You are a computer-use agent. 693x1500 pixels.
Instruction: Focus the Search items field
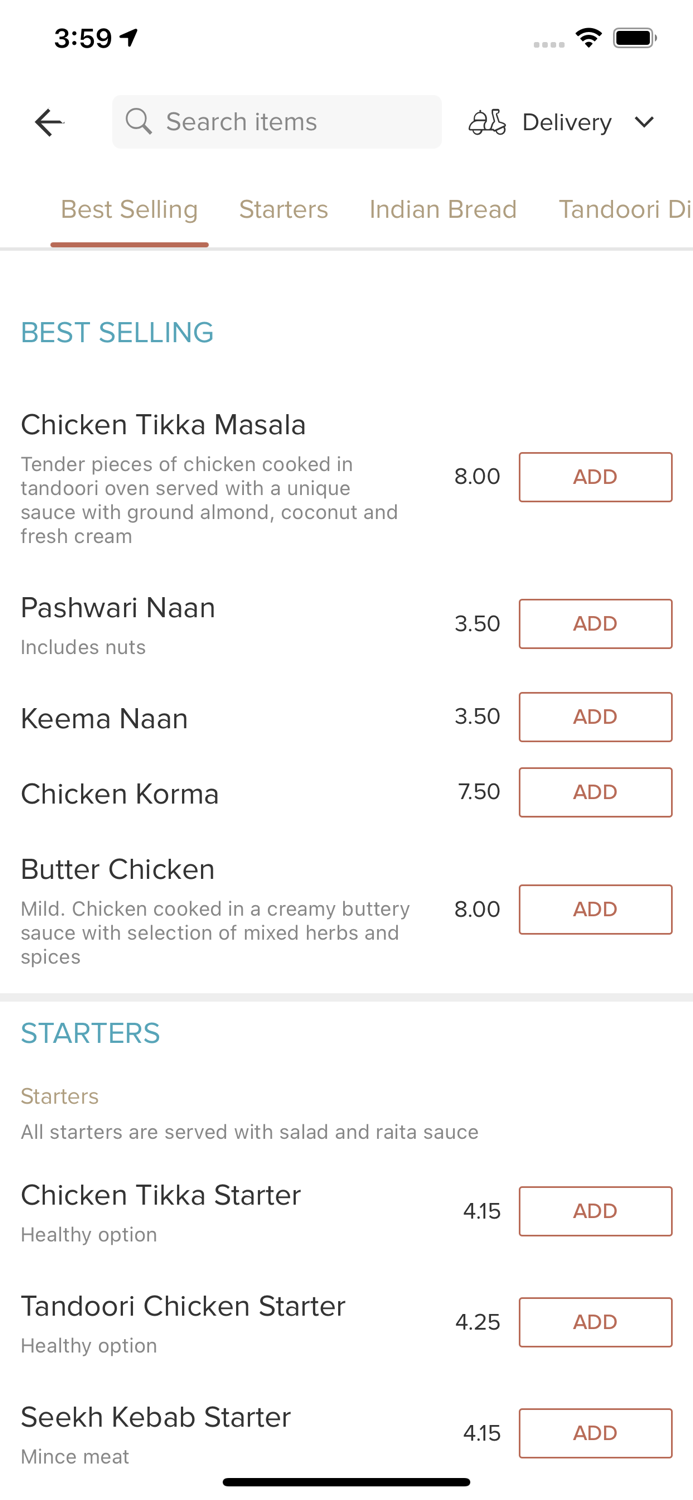(x=290, y=122)
